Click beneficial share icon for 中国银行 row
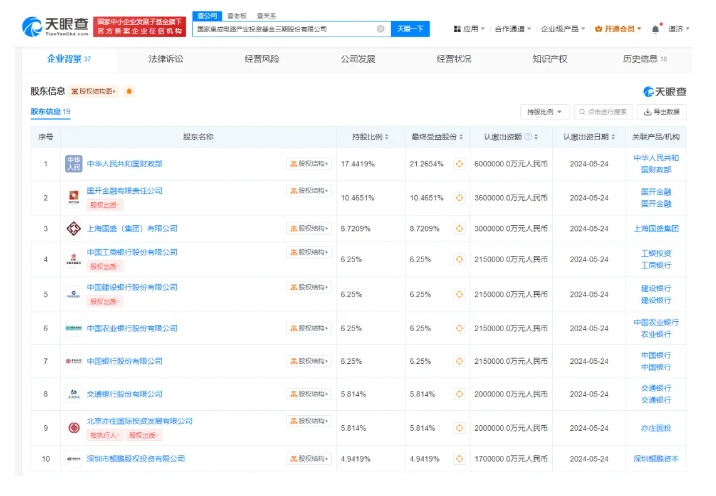716x496 pixels. pyautogui.click(x=459, y=361)
